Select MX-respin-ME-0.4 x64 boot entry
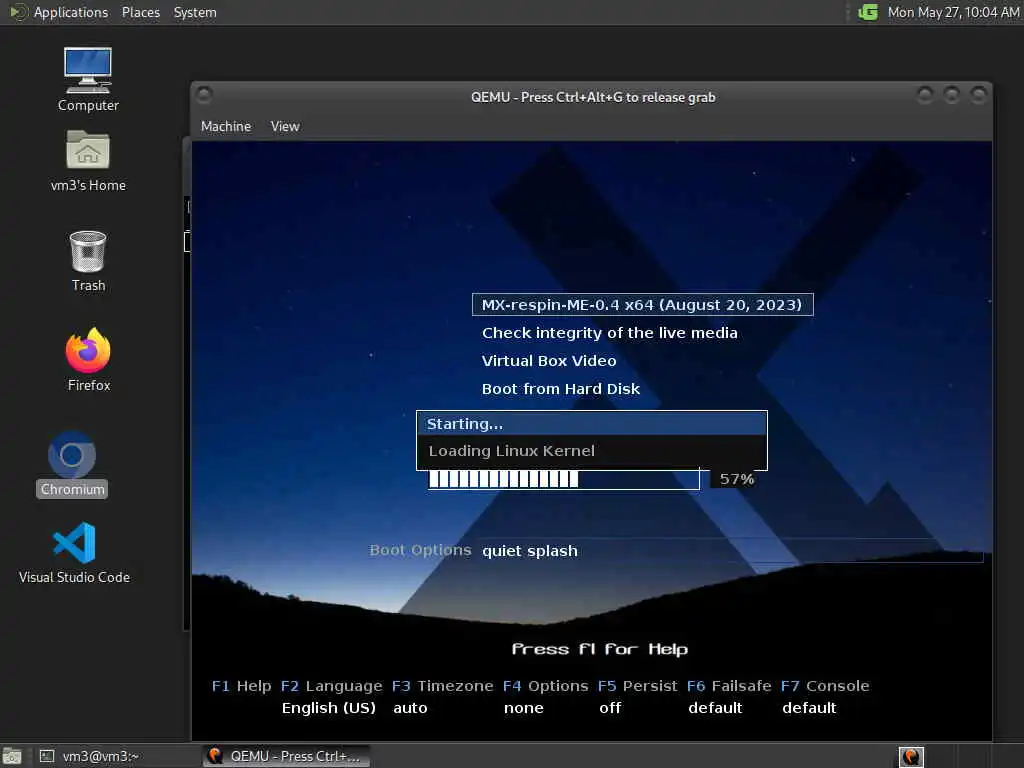This screenshot has width=1024, height=768. pos(642,305)
